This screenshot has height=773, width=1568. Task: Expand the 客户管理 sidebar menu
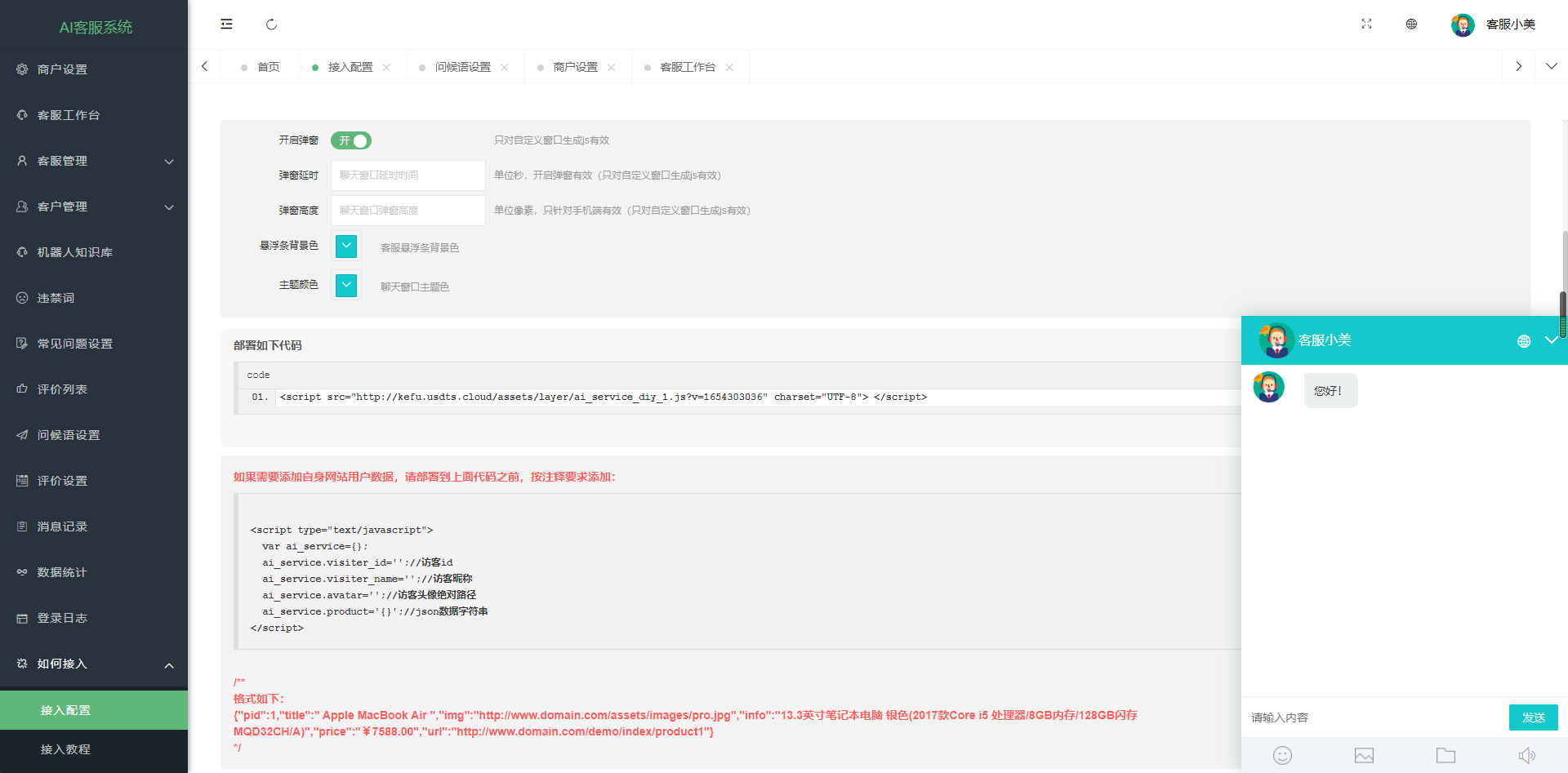[94, 207]
